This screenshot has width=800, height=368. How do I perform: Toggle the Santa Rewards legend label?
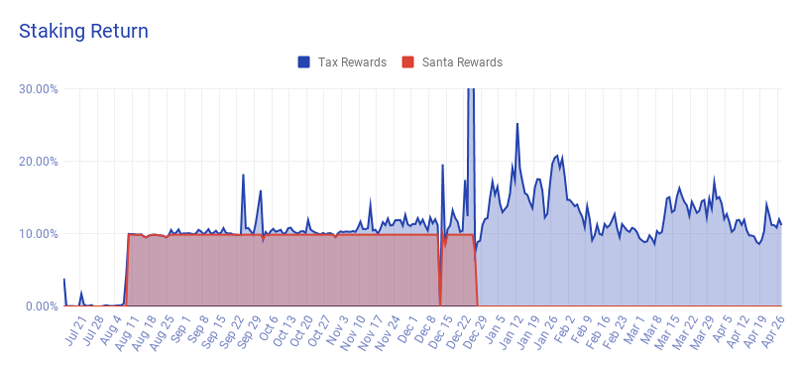coord(462,62)
